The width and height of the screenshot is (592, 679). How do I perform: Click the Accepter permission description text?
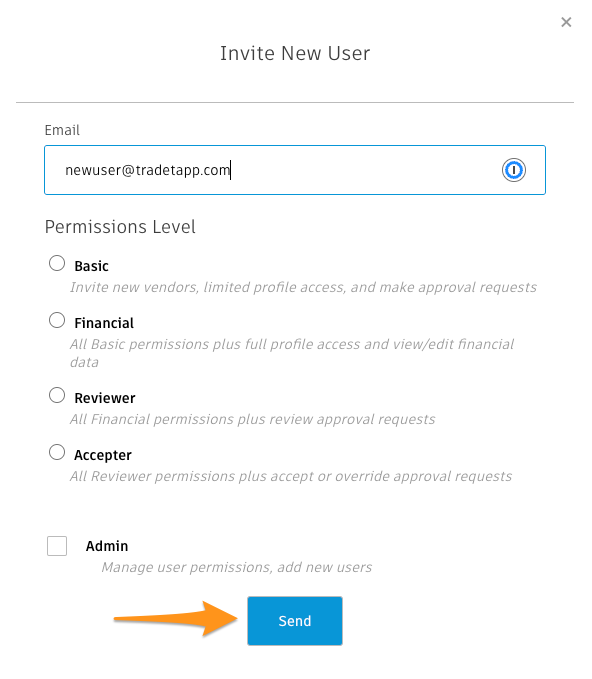(x=291, y=476)
